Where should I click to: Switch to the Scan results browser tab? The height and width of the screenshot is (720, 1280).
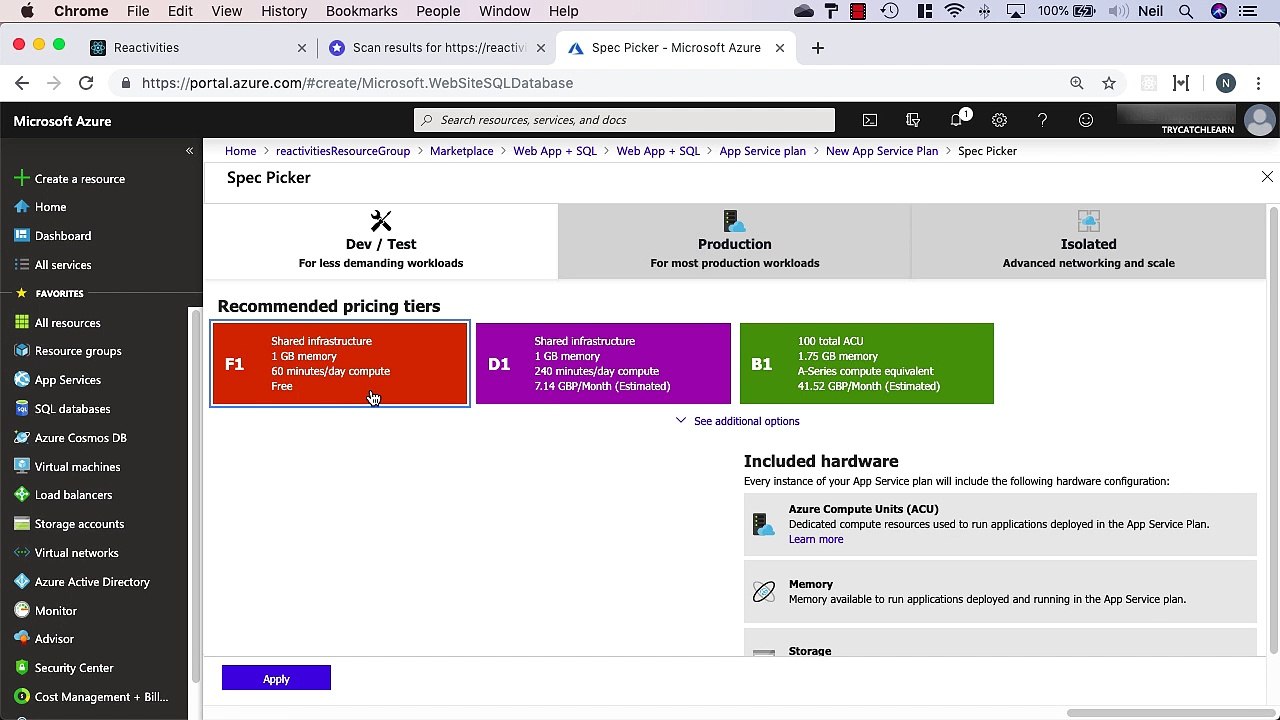tap(436, 48)
